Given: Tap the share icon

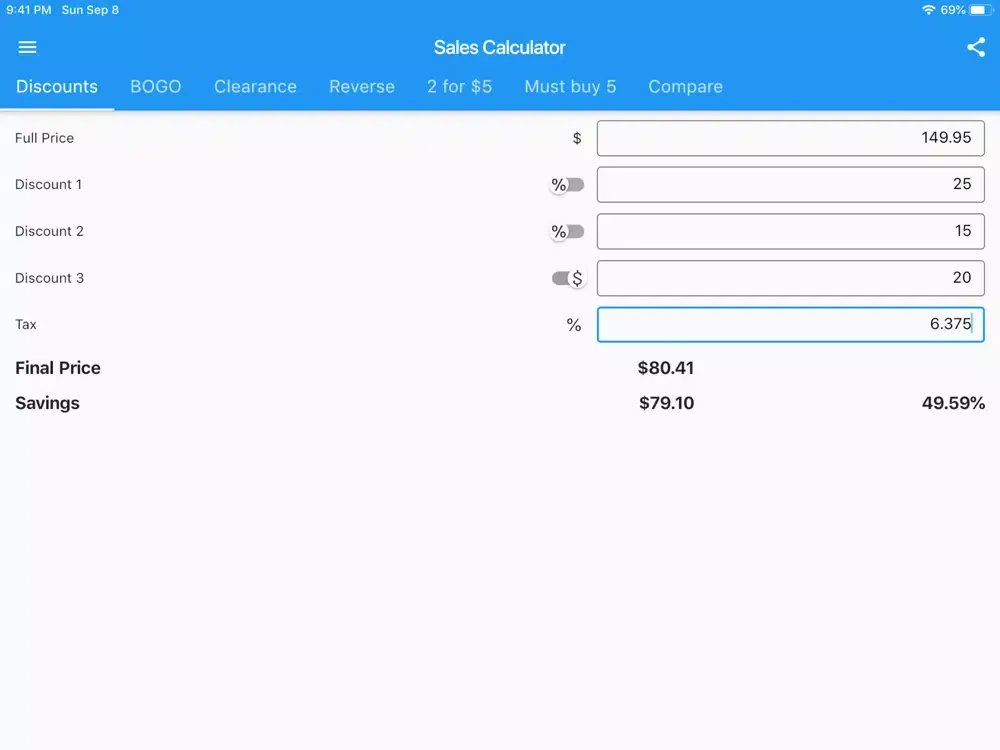Looking at the screenshot, I should click(976, 47).
